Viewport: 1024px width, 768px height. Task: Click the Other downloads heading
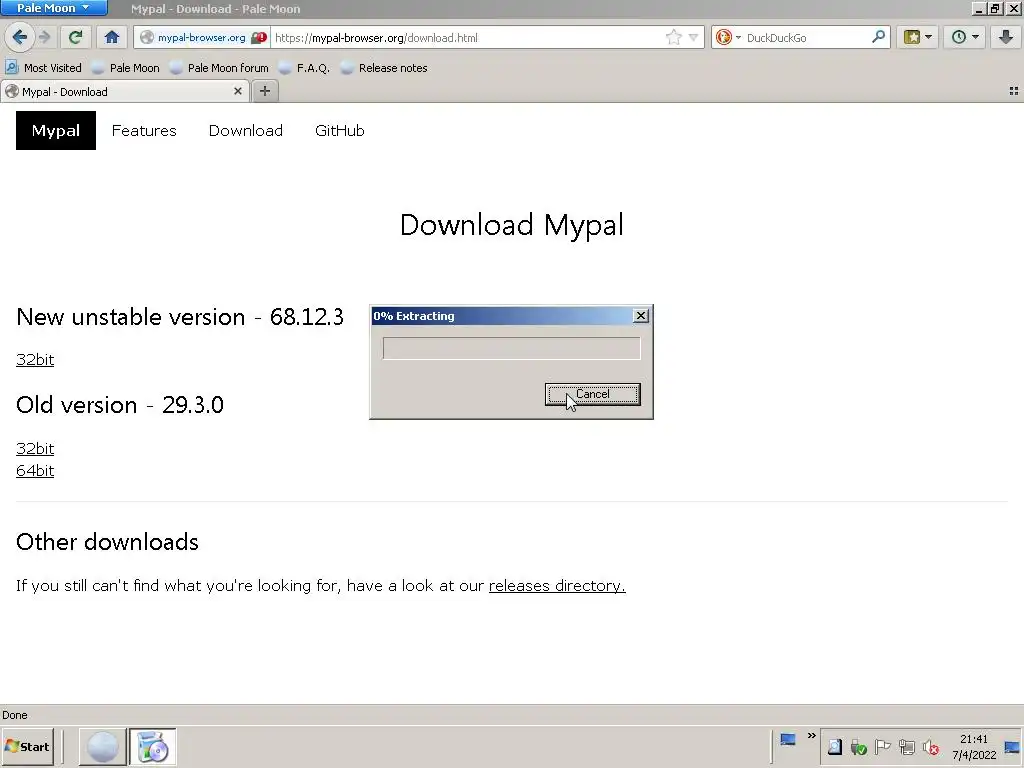click(107, 542)
